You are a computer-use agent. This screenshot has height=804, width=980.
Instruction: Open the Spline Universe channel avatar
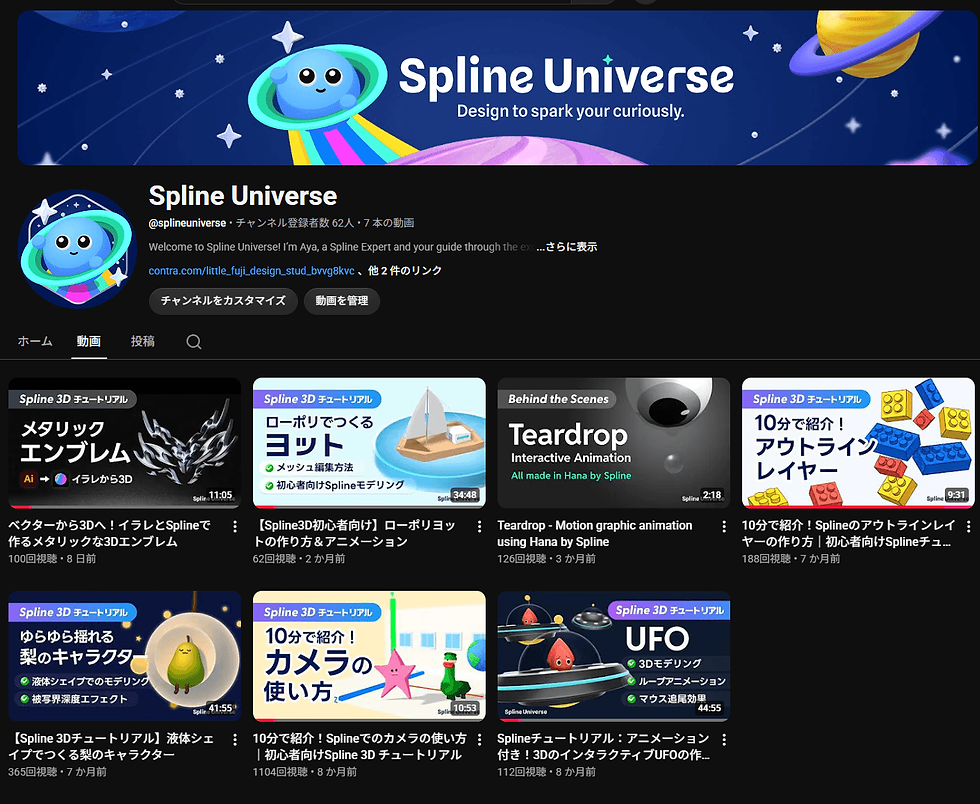click(78, 249)
